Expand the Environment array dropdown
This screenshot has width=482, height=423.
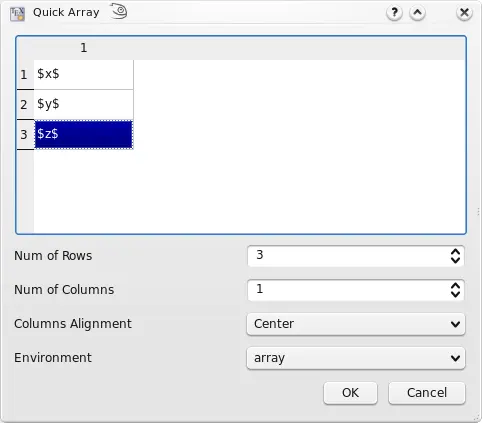[x=356, y=358]
